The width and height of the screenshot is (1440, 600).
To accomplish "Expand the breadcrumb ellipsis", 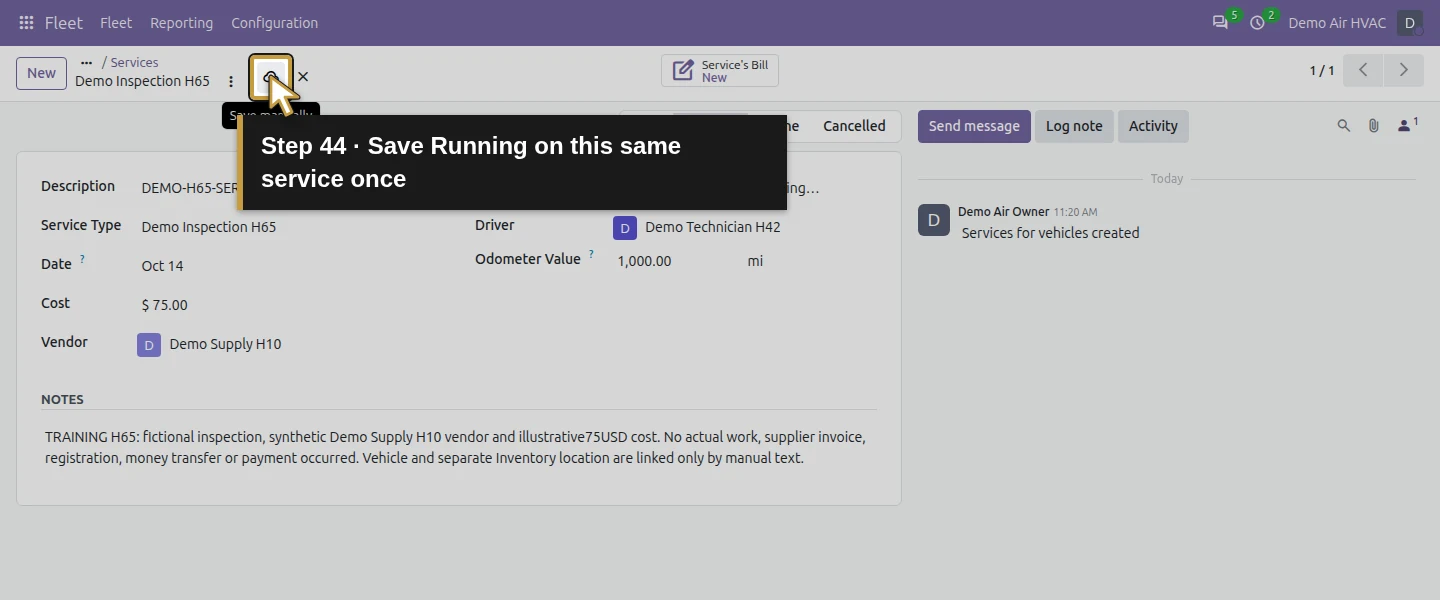I will [87, 62].
